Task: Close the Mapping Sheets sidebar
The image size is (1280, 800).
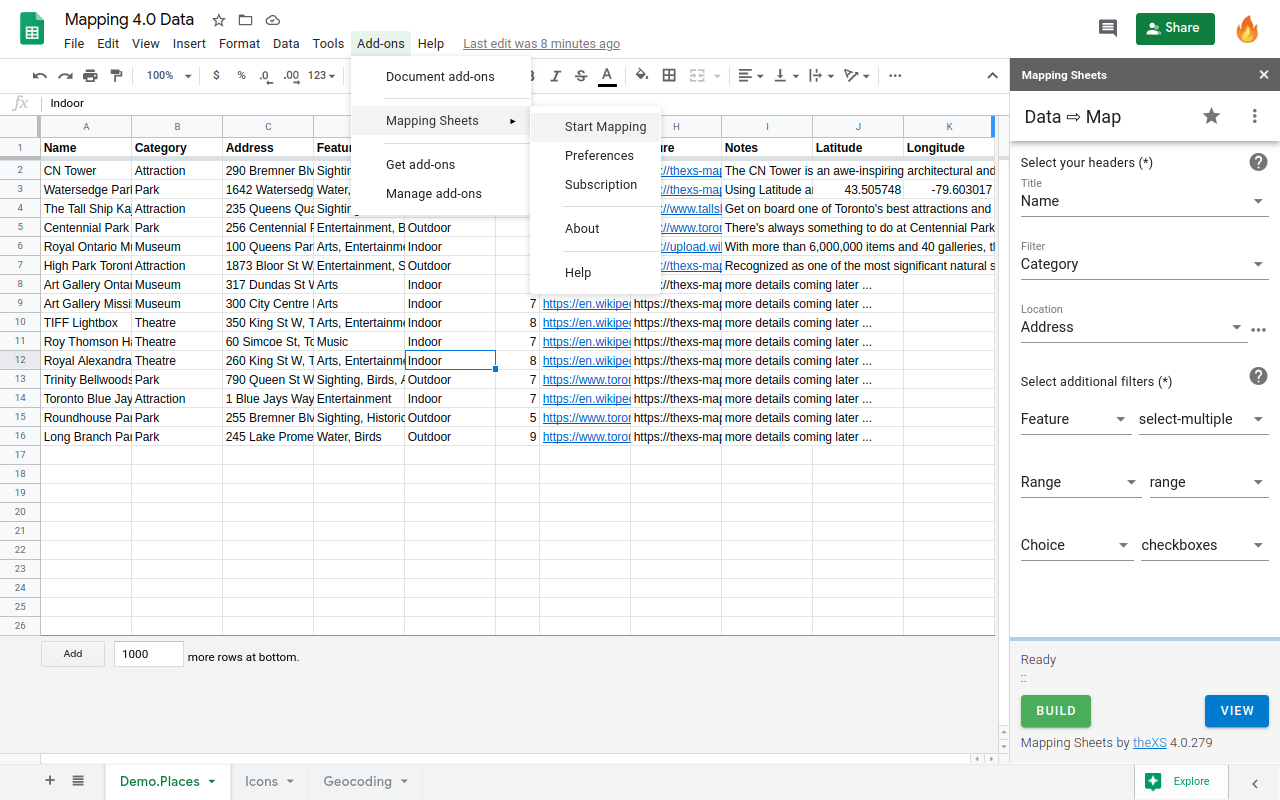Action: pos(1264,75)
